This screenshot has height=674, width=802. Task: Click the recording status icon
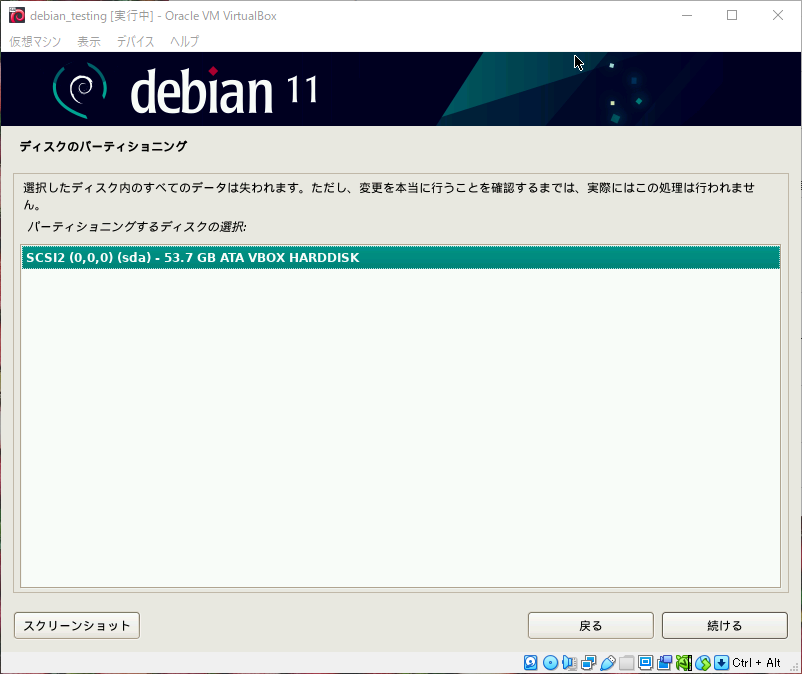tap(665, 663)
